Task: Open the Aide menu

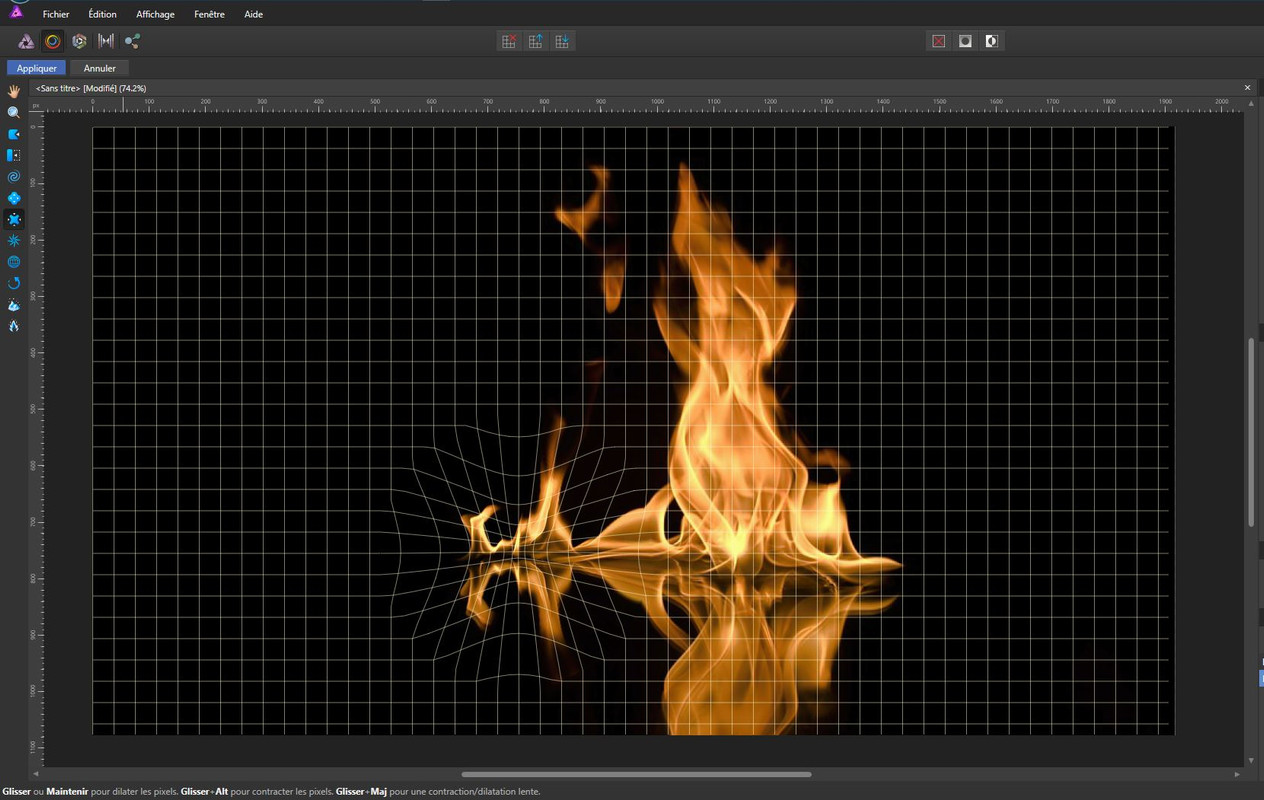Action: (x=254, y=14)
